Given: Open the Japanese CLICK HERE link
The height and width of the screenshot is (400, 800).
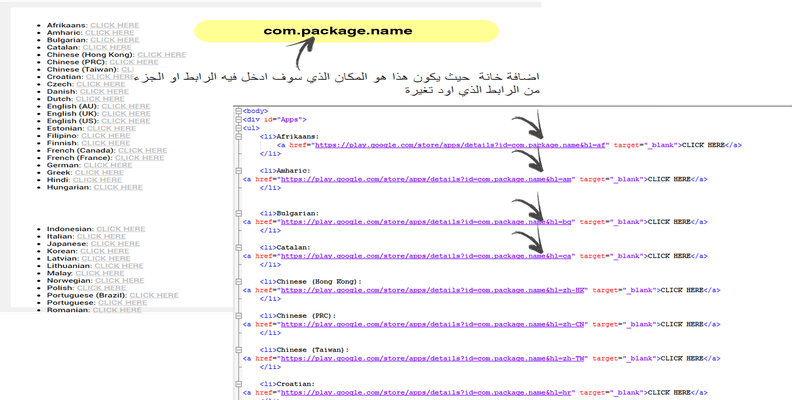Looking at the screenshot, I should 115,244.
